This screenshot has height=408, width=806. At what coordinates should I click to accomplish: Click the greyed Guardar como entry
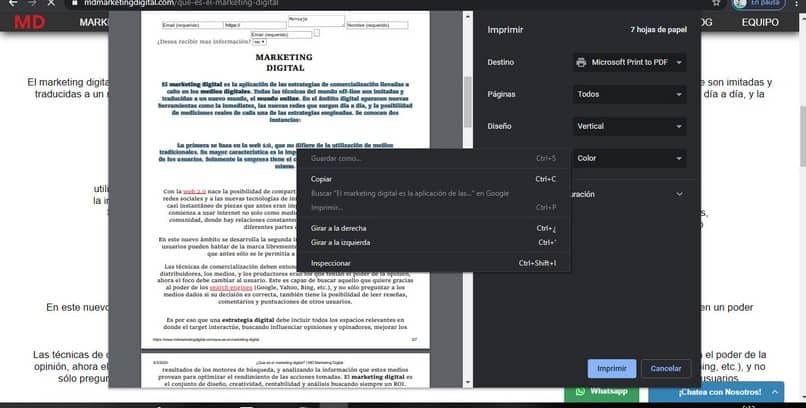(433, 158)
